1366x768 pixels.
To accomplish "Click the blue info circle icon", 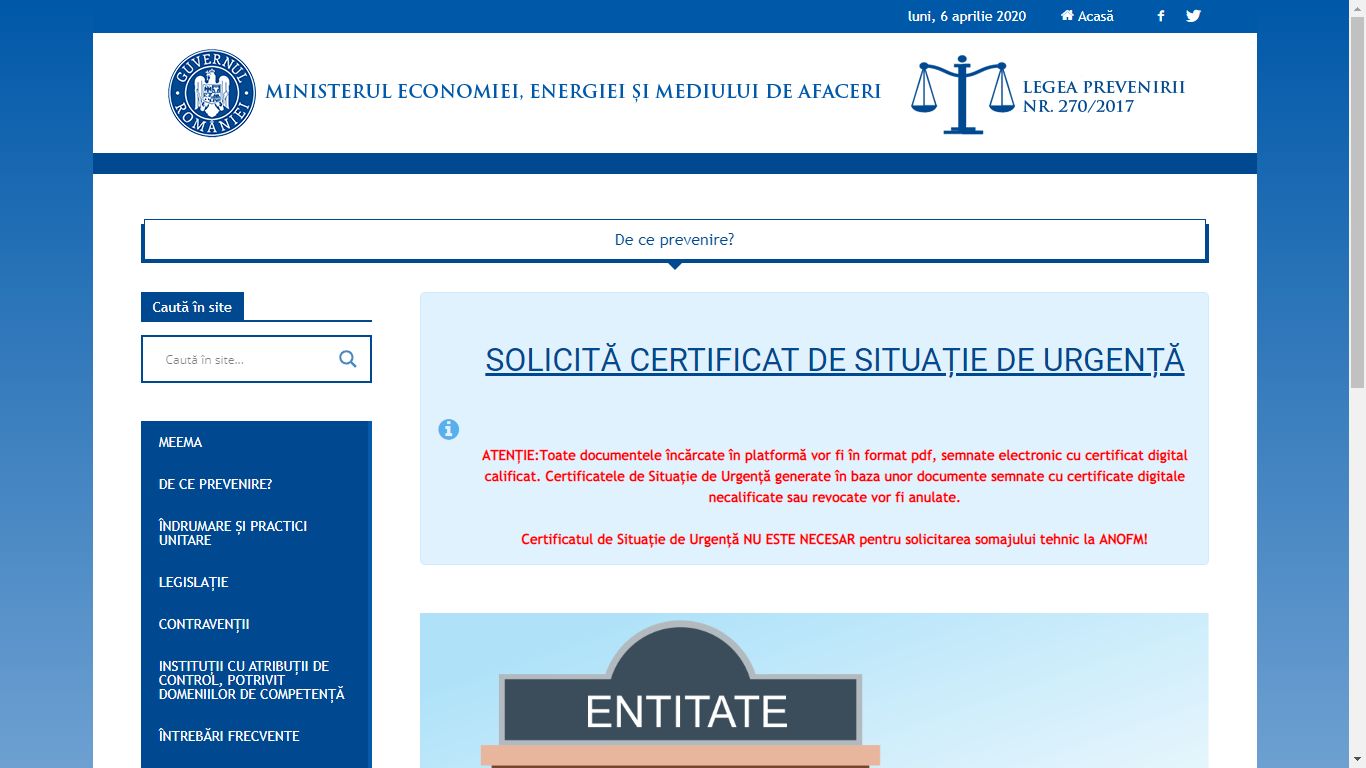I will tap(449, 429).
